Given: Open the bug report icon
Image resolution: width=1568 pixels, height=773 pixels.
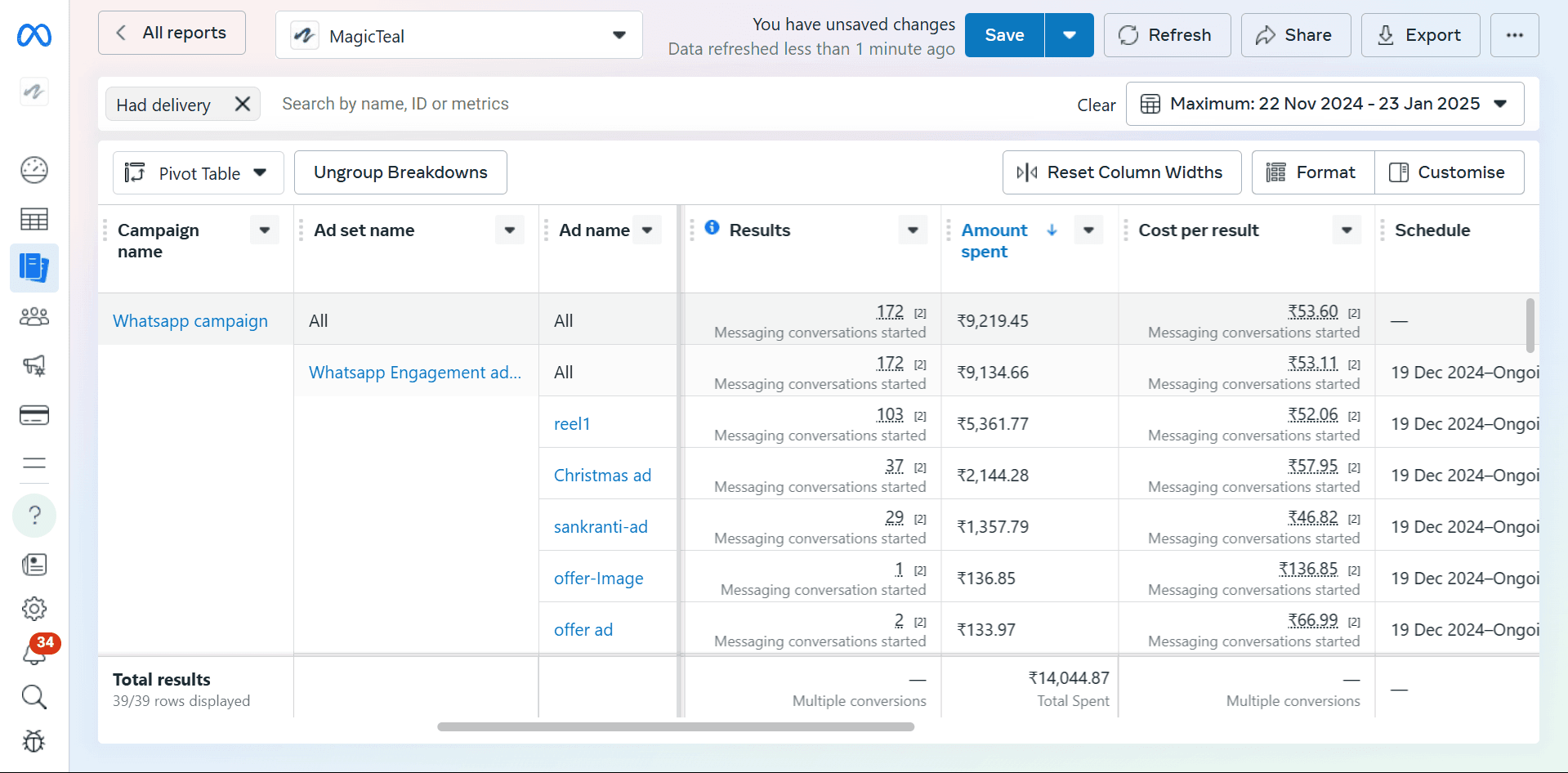Looking at the screenshot, I should click(34, 741).
